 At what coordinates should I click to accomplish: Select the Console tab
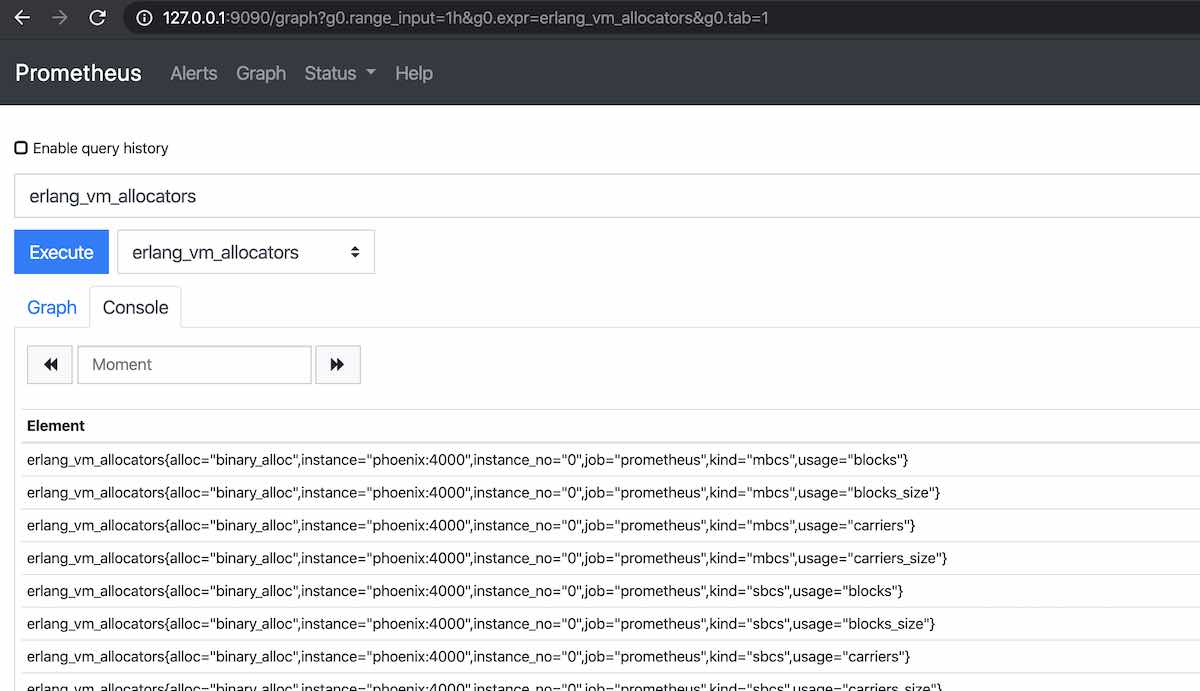point(135,307)
